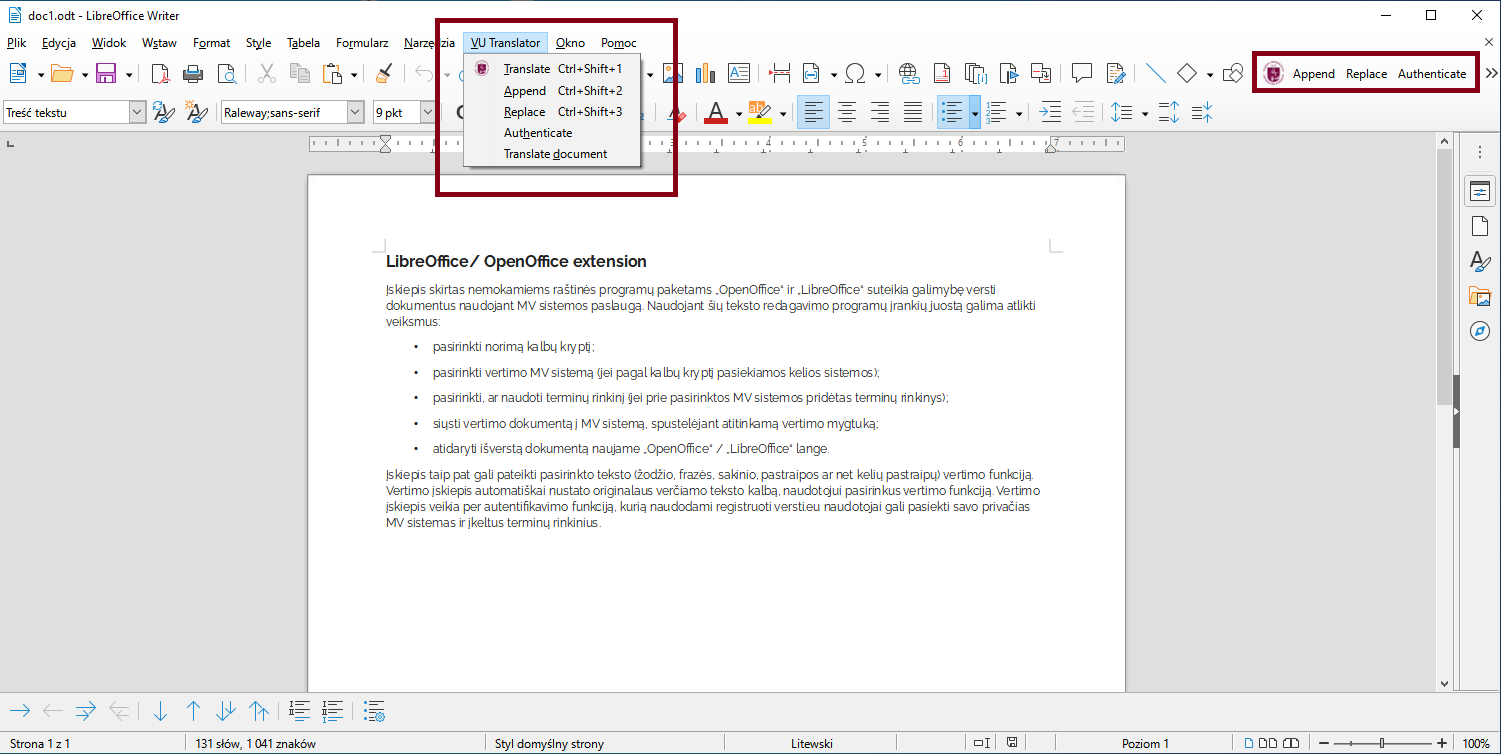Open the Narzędzia menu

(x=429, y=43)
